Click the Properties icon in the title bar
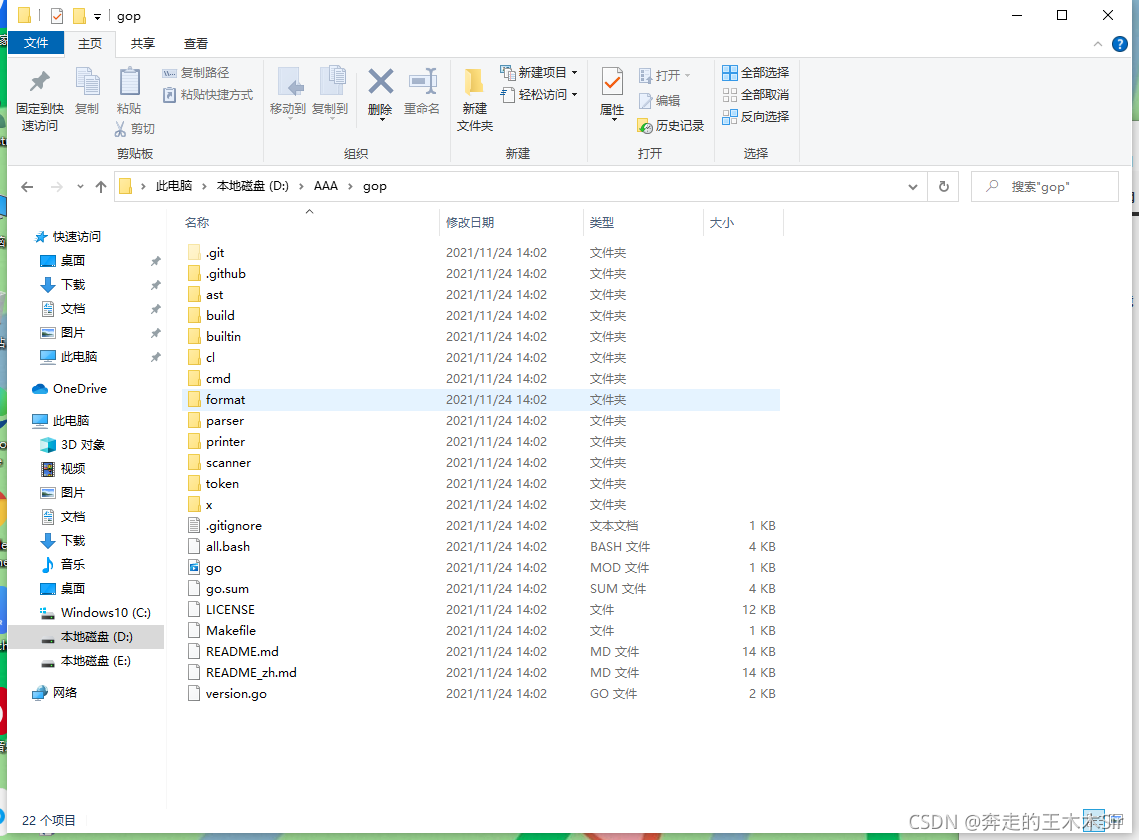Viewport: 1139px width, 840px height. pos(57,15)
